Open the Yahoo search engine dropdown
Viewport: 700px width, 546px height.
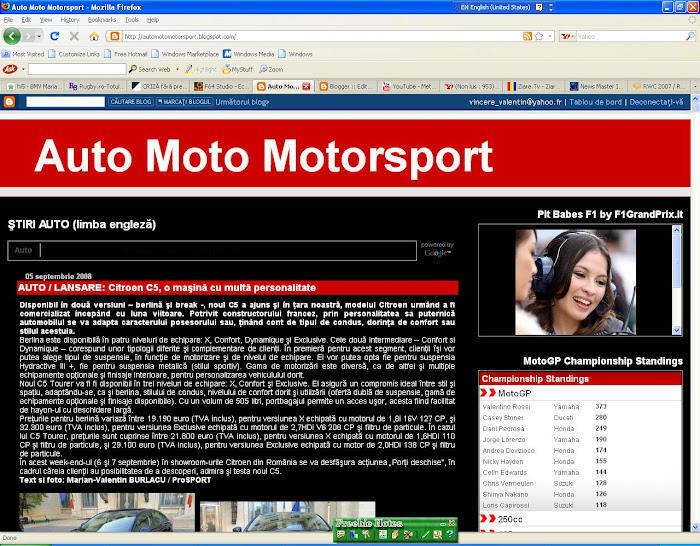(x=568, y=36)
